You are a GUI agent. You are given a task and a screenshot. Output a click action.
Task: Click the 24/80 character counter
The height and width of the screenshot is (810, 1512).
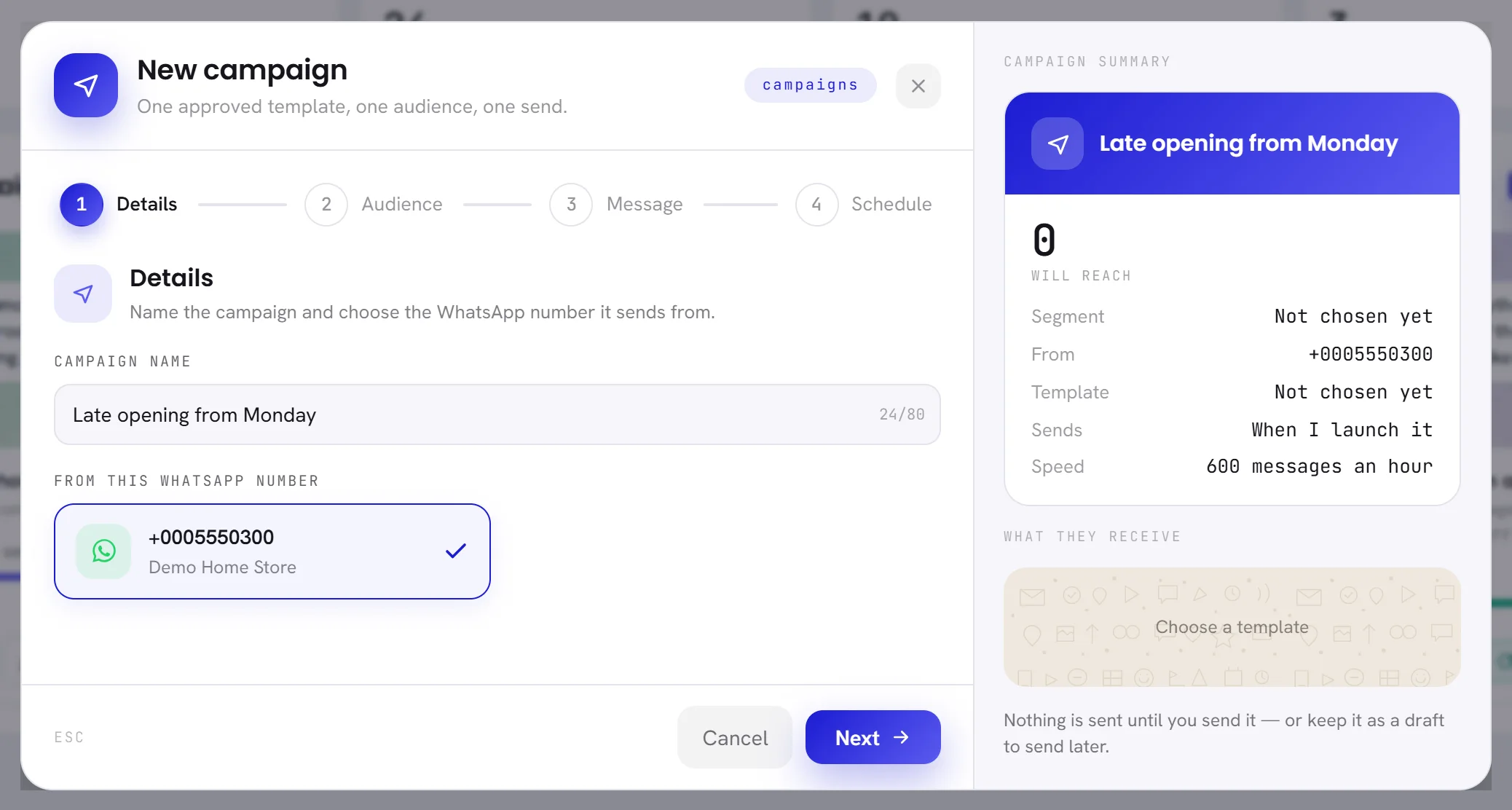click(x=902, y=414)
